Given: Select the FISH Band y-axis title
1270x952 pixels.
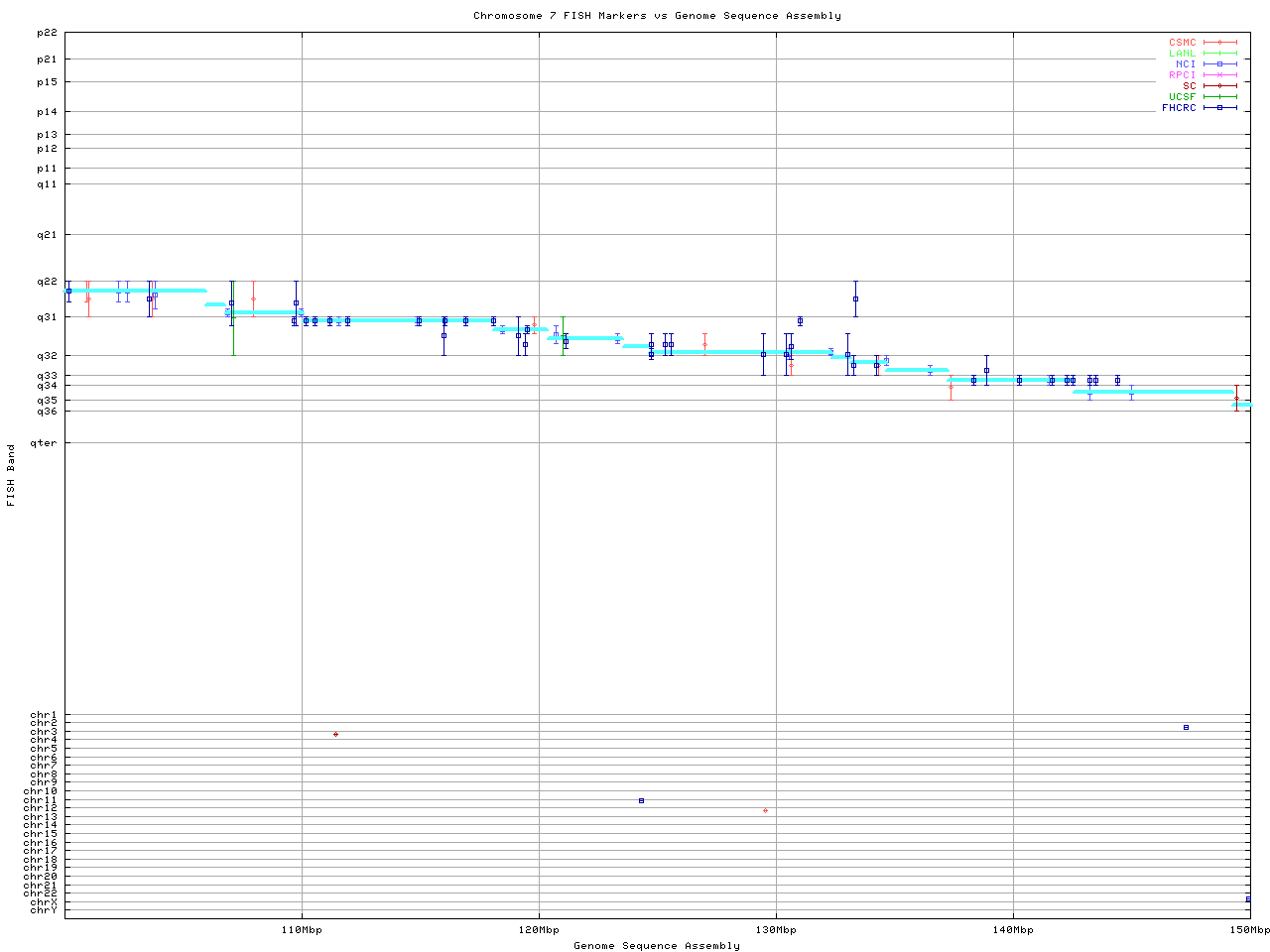Looking at the screenshot, I should [11, 475].
